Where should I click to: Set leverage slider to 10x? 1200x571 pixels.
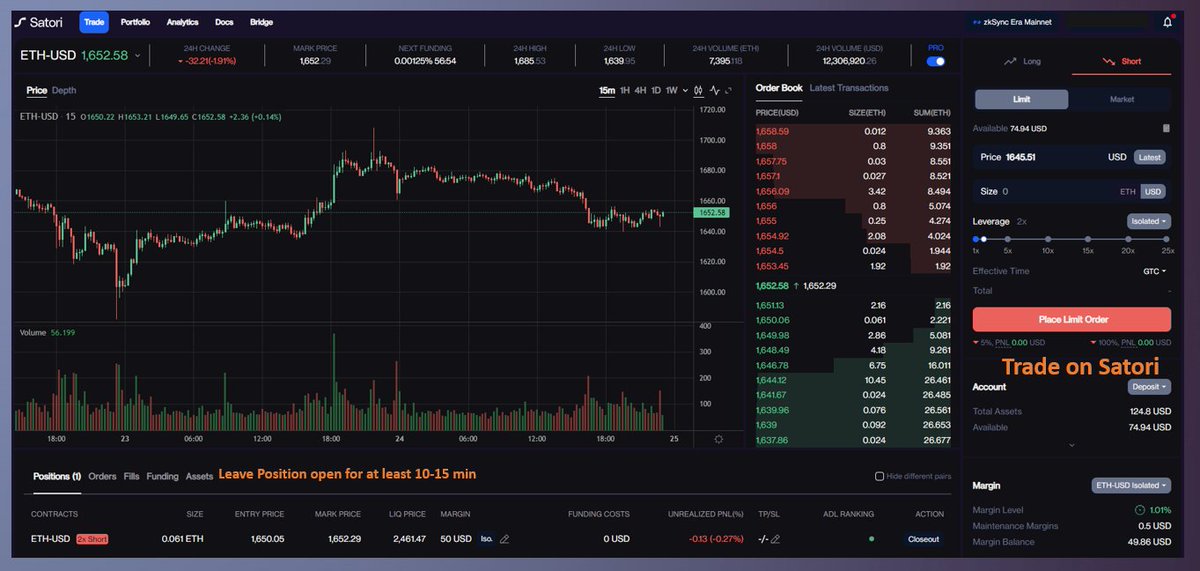point(1047,239)
